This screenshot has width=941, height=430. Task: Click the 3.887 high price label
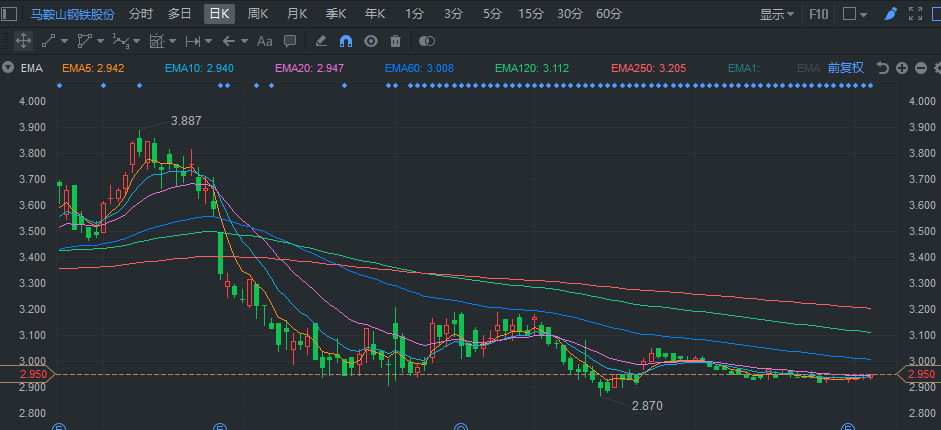186,121
